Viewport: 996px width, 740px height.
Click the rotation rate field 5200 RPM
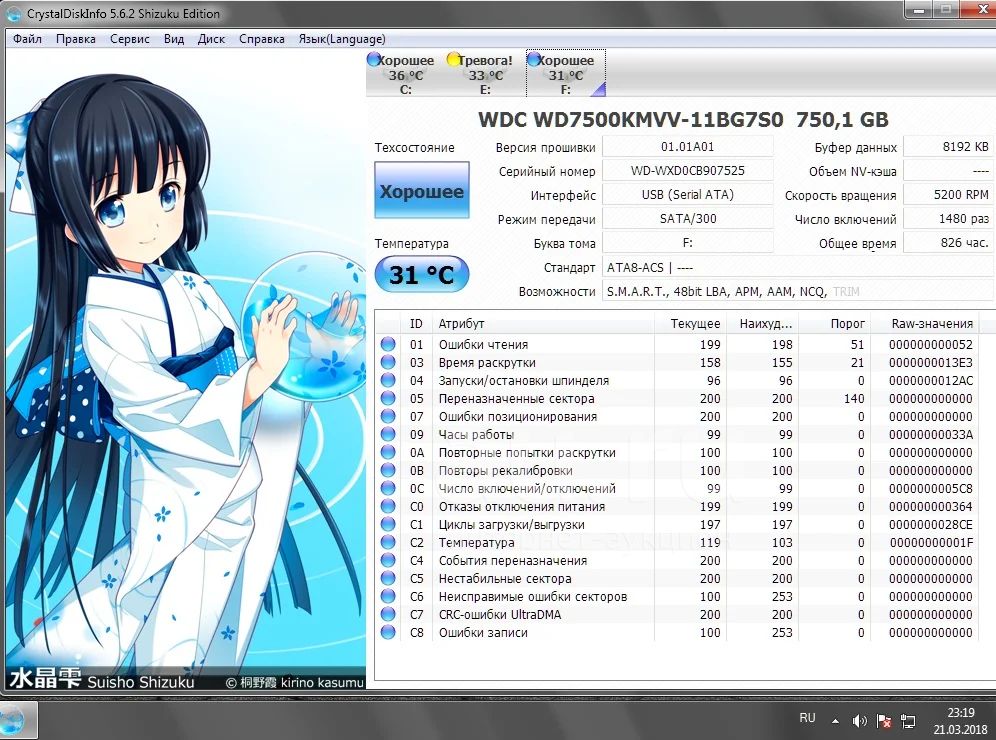[948, 194]
